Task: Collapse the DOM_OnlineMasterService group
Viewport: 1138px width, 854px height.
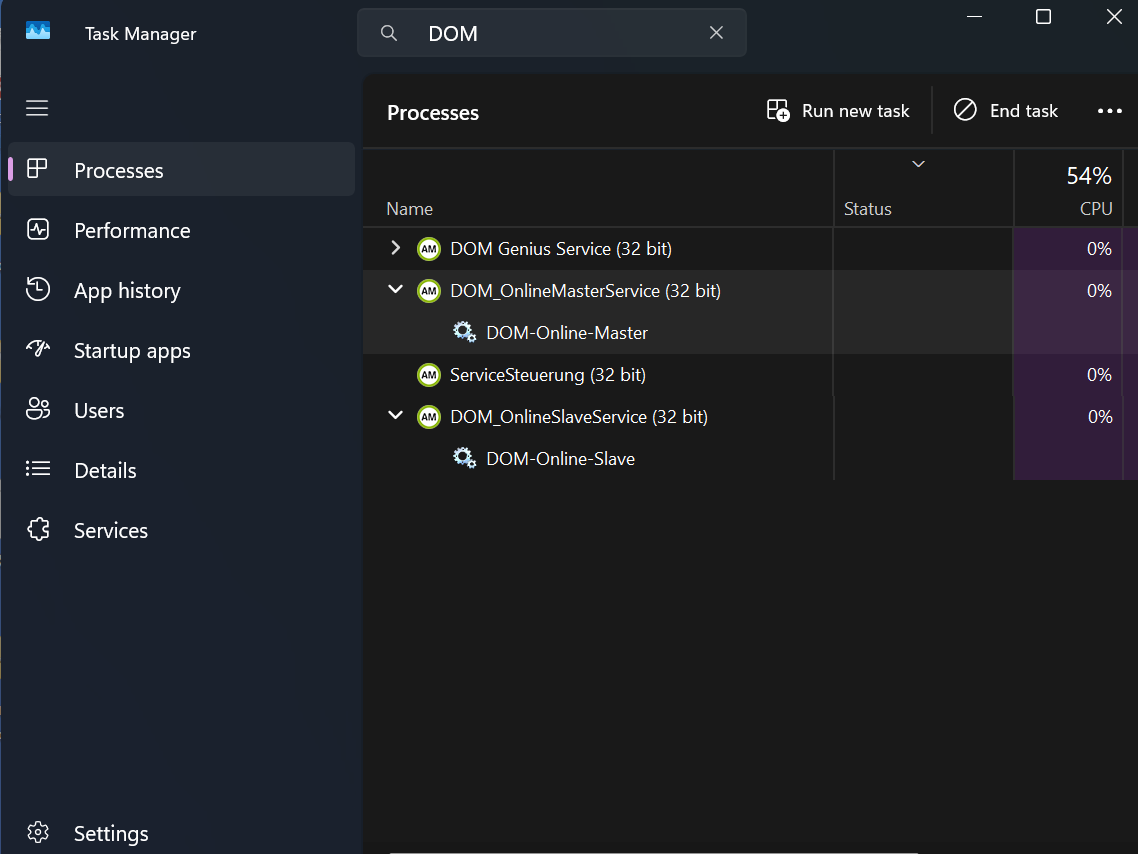Action: pos(395,290)
